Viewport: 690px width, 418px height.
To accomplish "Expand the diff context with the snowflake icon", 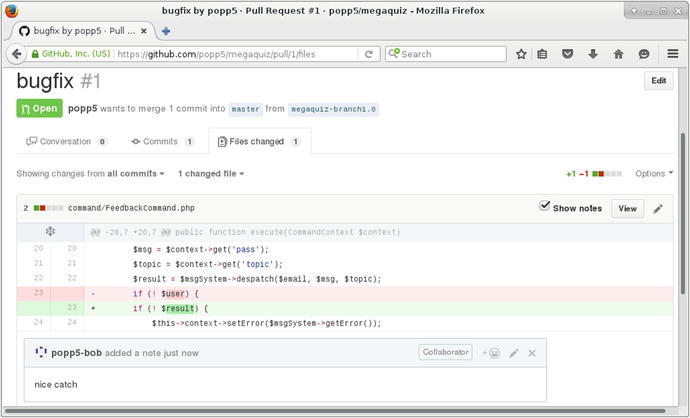I will click(50, 231).
